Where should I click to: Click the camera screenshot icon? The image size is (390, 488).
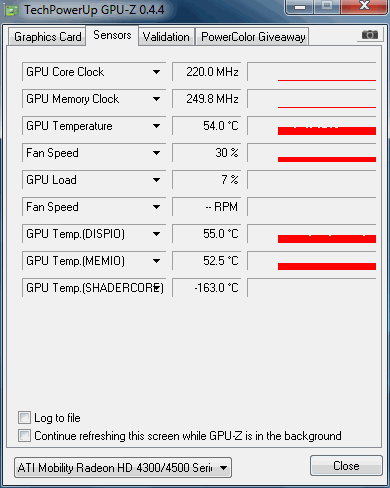tap(369, 35)
